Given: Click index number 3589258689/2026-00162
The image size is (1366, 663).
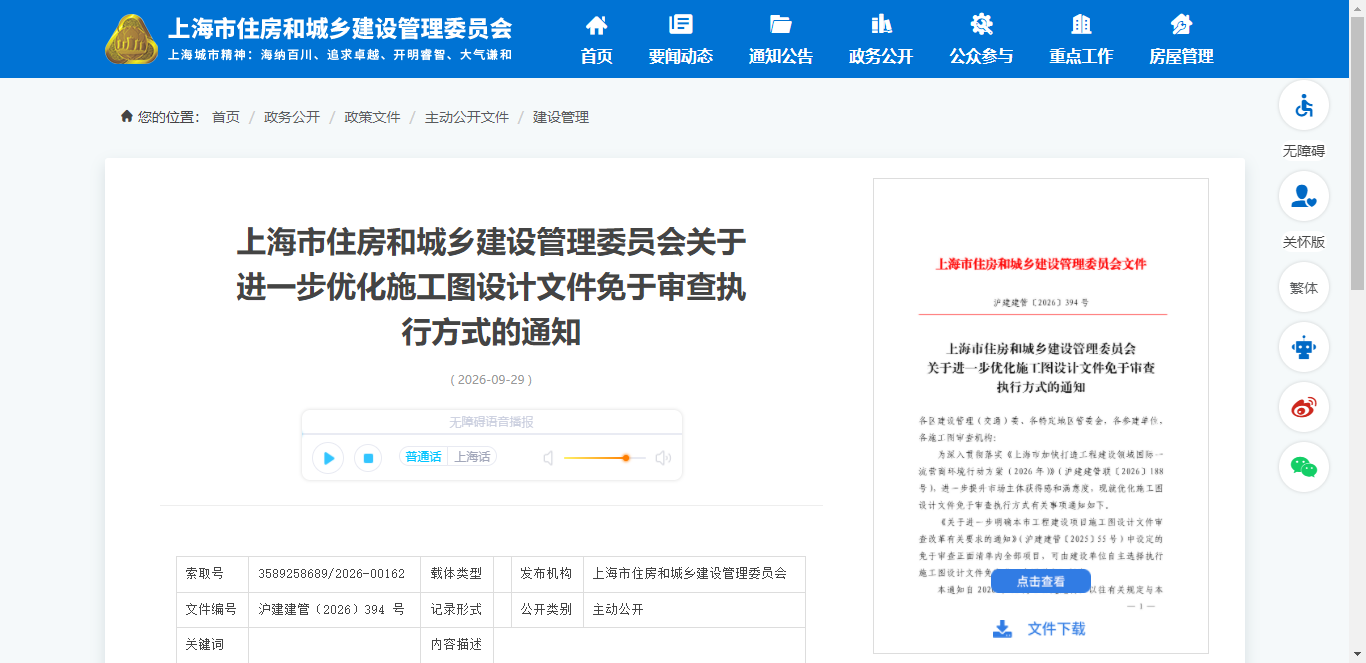Looking at the screenshot, I should coord(332,574).
